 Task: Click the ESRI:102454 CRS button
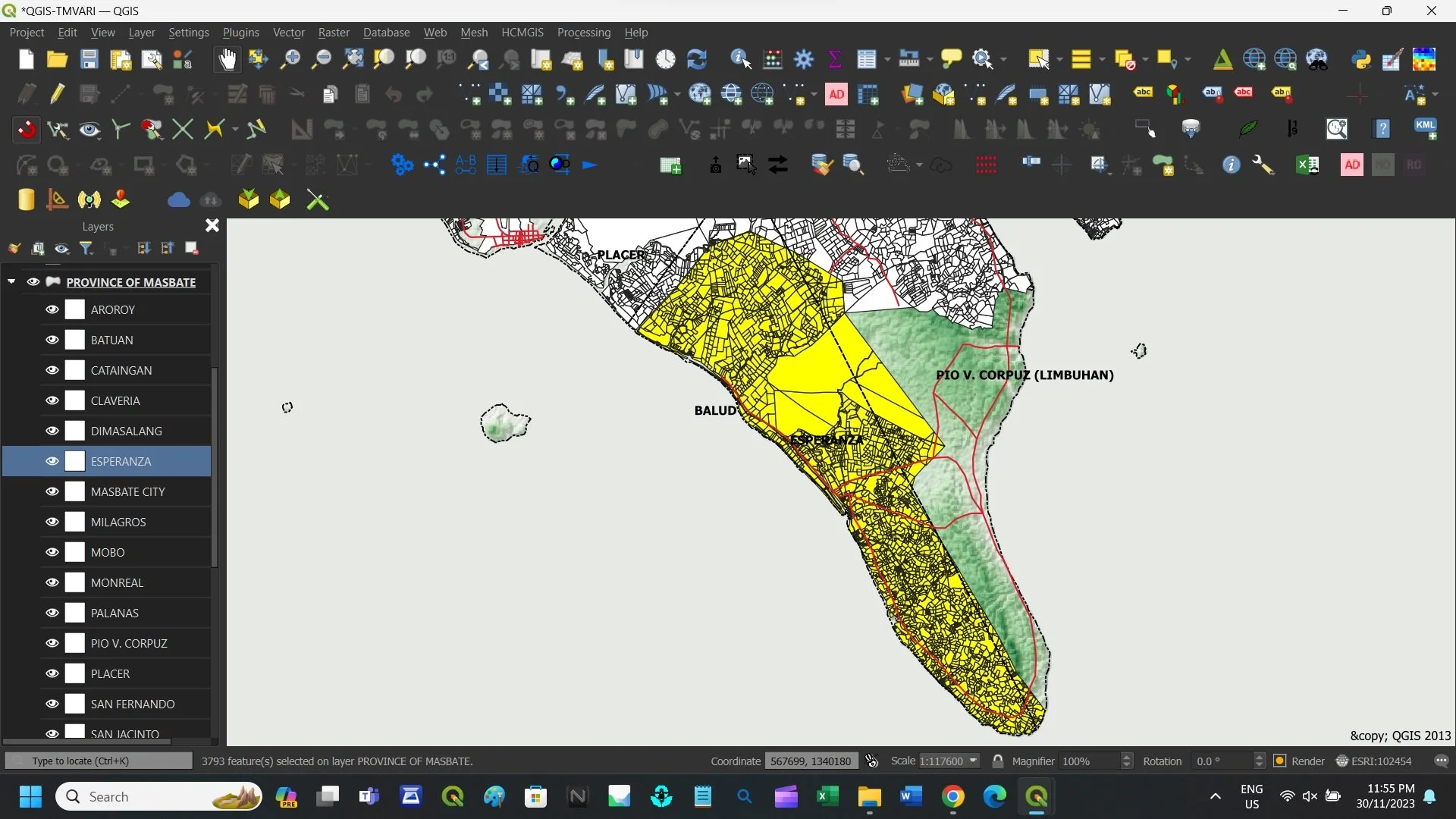(x=1373, y=761)
